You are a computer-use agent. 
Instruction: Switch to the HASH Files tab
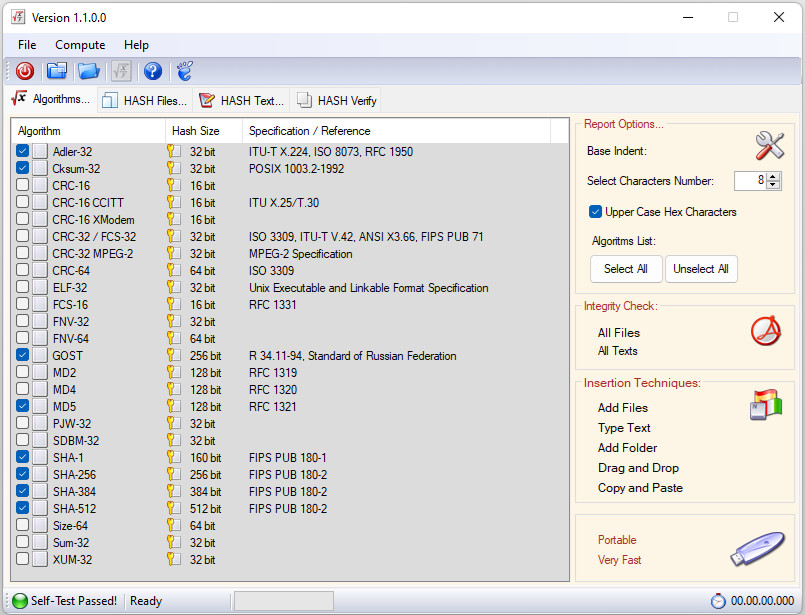pyautogui.click(x=144, y=100)
